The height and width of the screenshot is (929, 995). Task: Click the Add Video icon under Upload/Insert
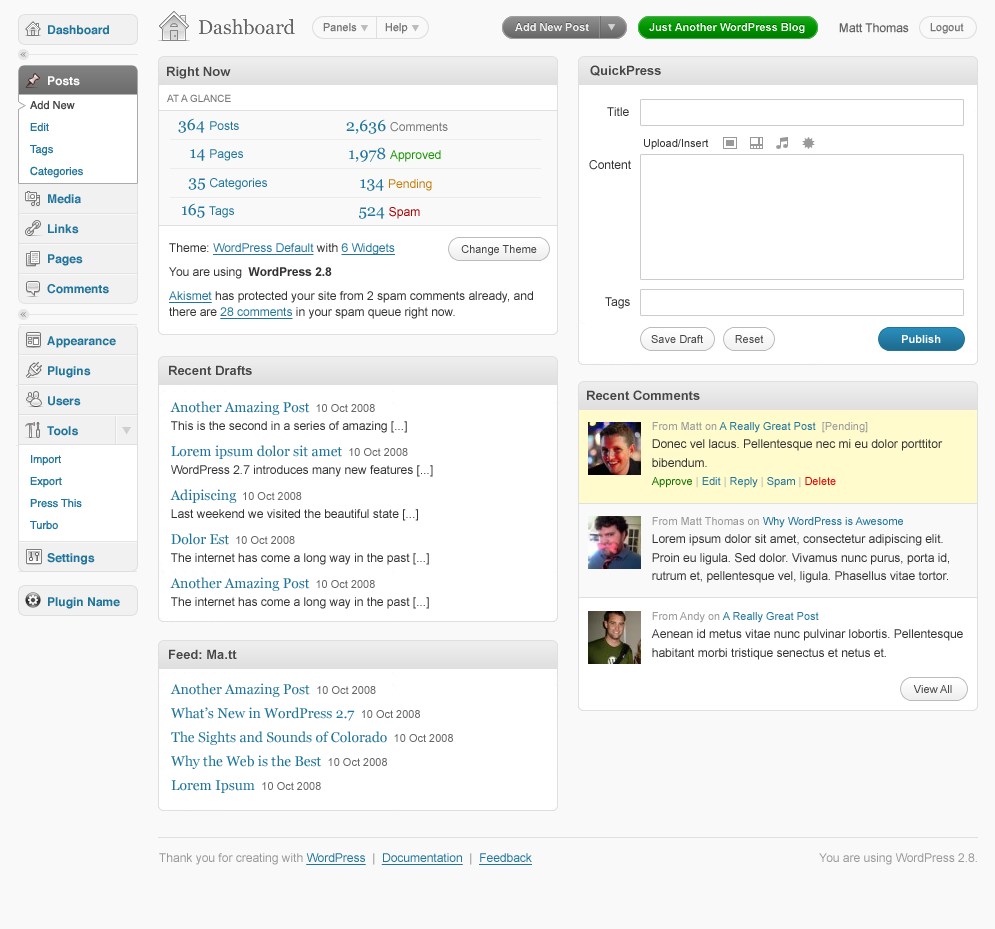point(756,143)
